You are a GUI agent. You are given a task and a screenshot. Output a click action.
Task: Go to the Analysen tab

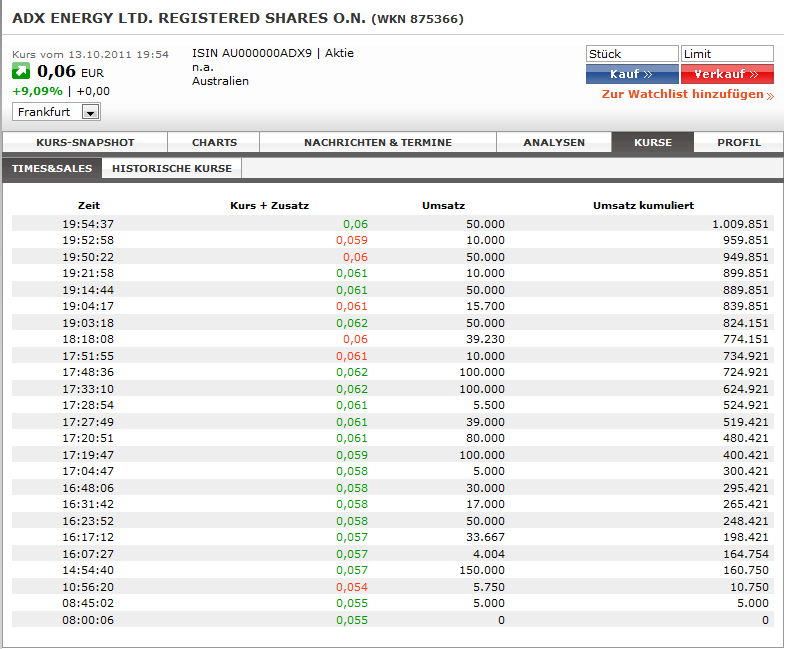pos(554,143)
